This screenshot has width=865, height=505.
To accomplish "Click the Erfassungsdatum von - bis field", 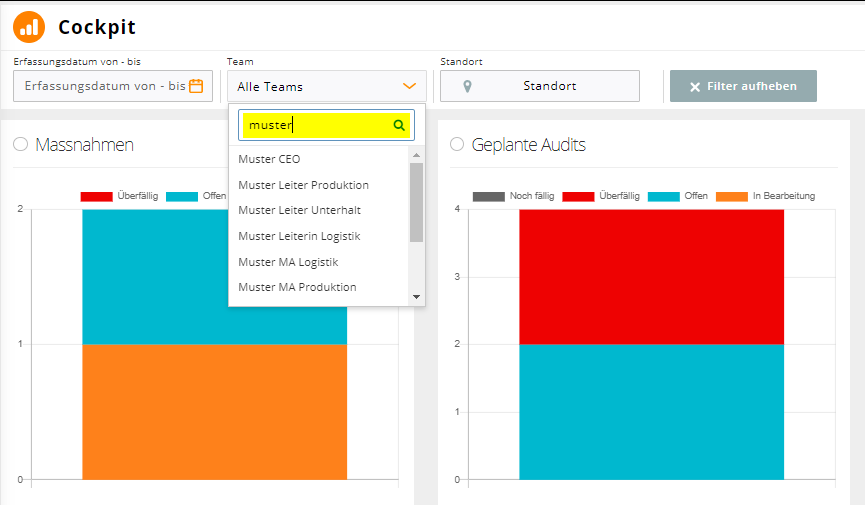I will [113, 86].
